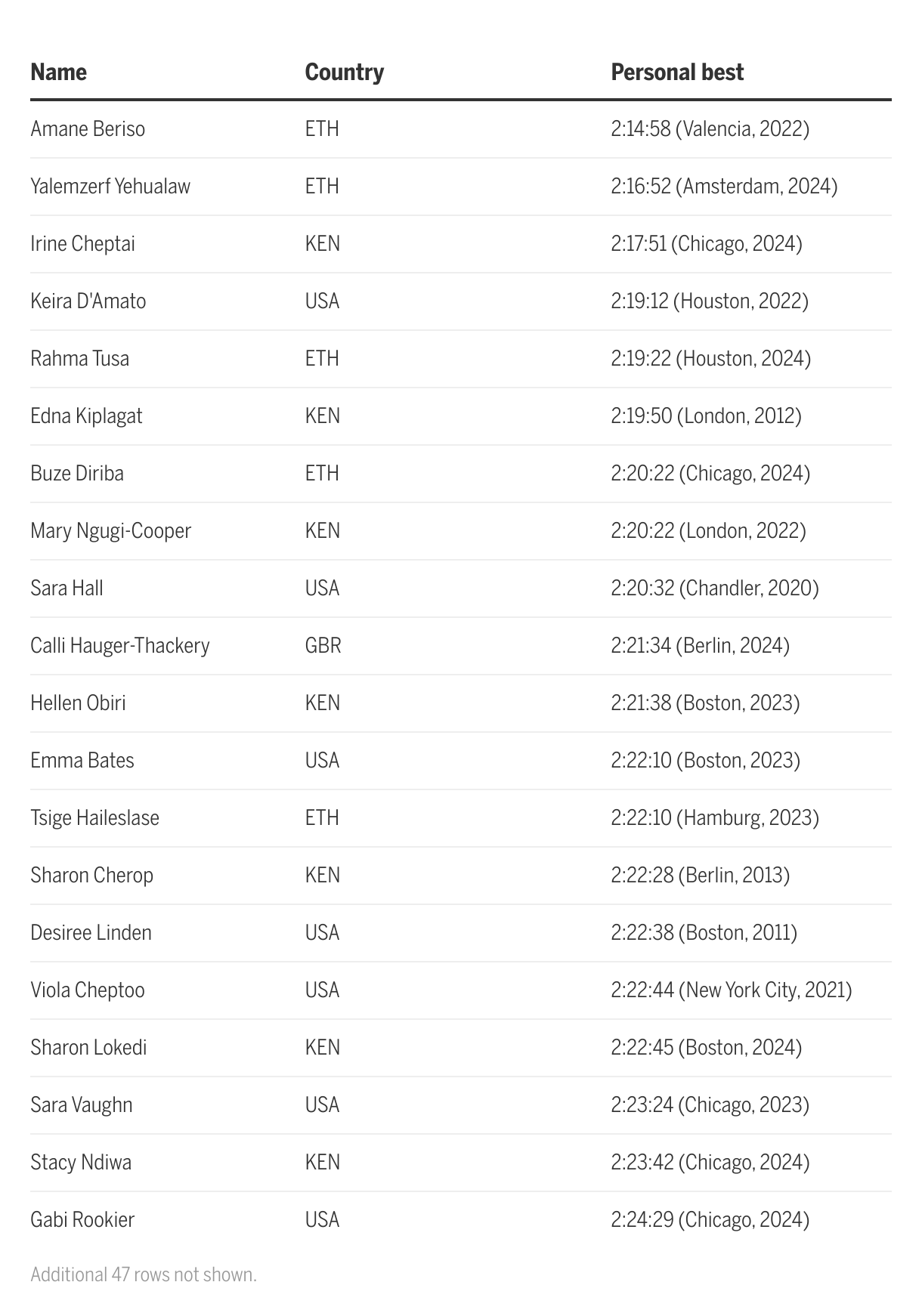The height and width of the screenshot is (1316, 922).
Task: Click Emma Bates in the list
Action: 82,761
